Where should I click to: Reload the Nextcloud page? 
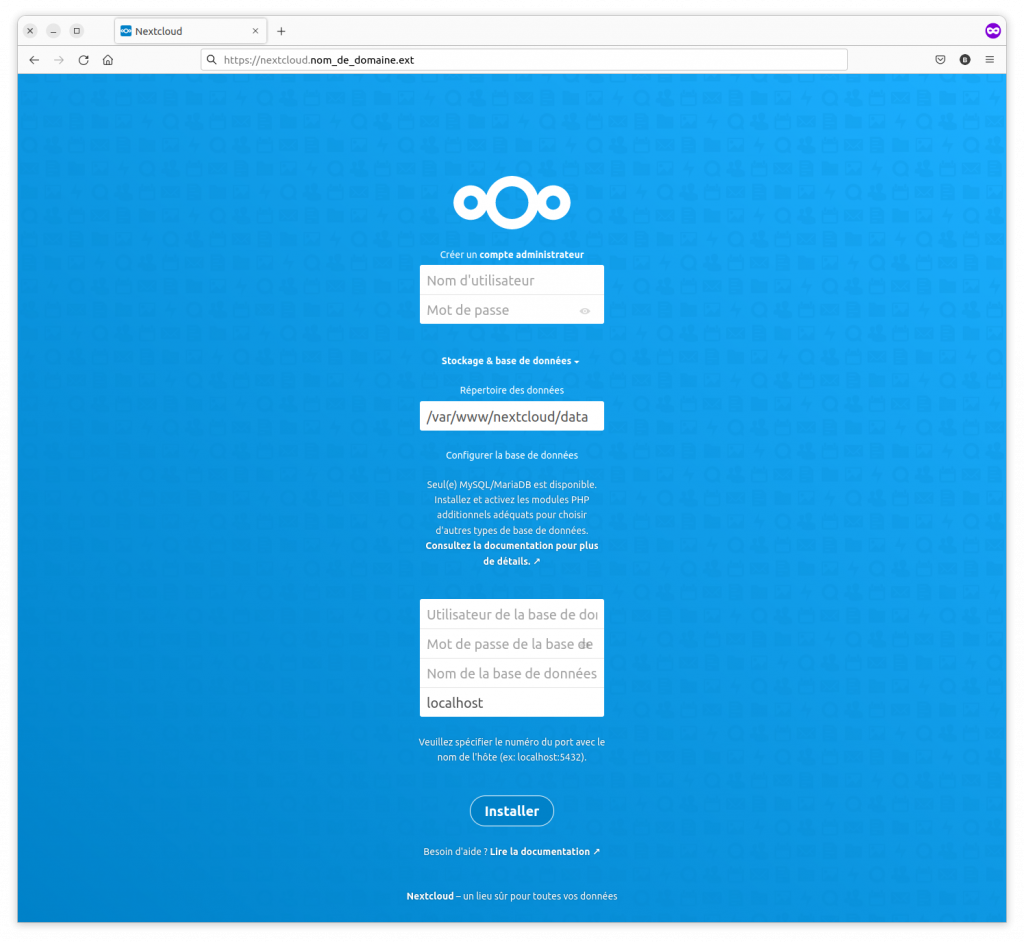[84, 60]
